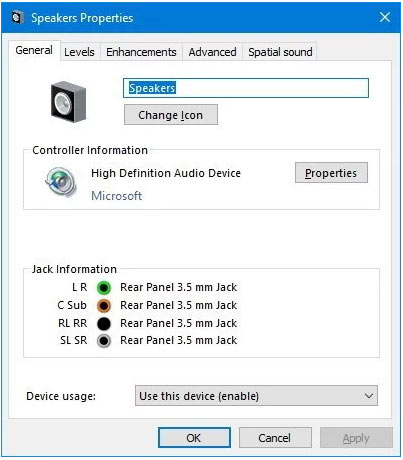Click the green L R jack icon
The image size is (403, 460).
[104, 287]
